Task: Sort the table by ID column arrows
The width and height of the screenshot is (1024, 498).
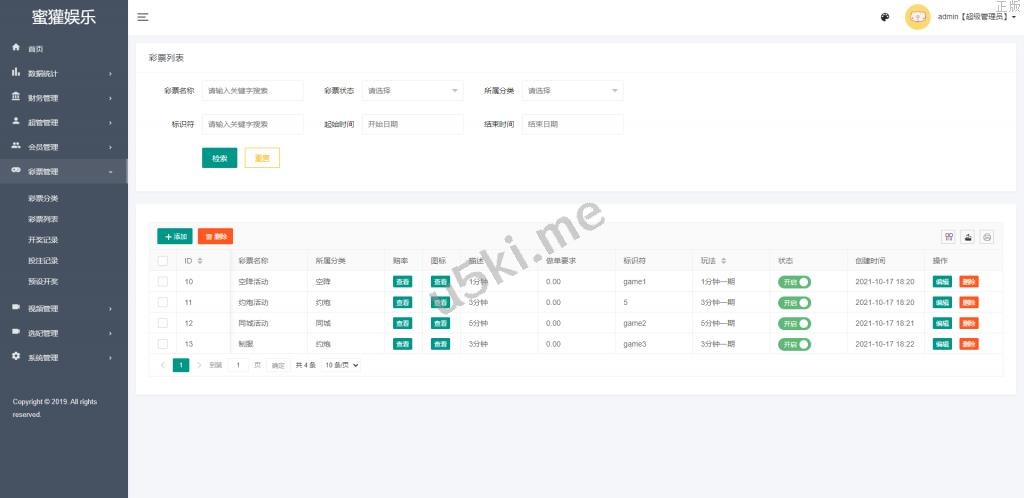Action: coord(200,261)
